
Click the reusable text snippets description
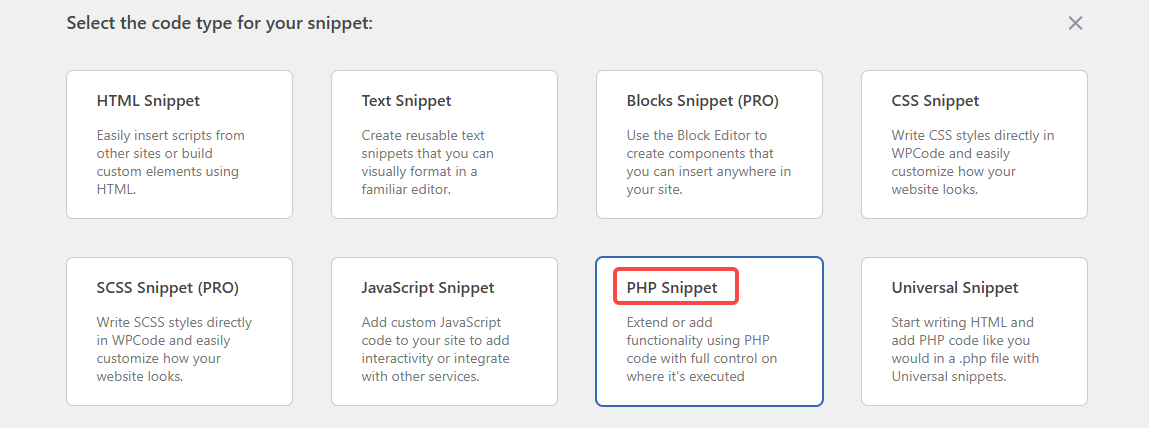click(427, 162)
